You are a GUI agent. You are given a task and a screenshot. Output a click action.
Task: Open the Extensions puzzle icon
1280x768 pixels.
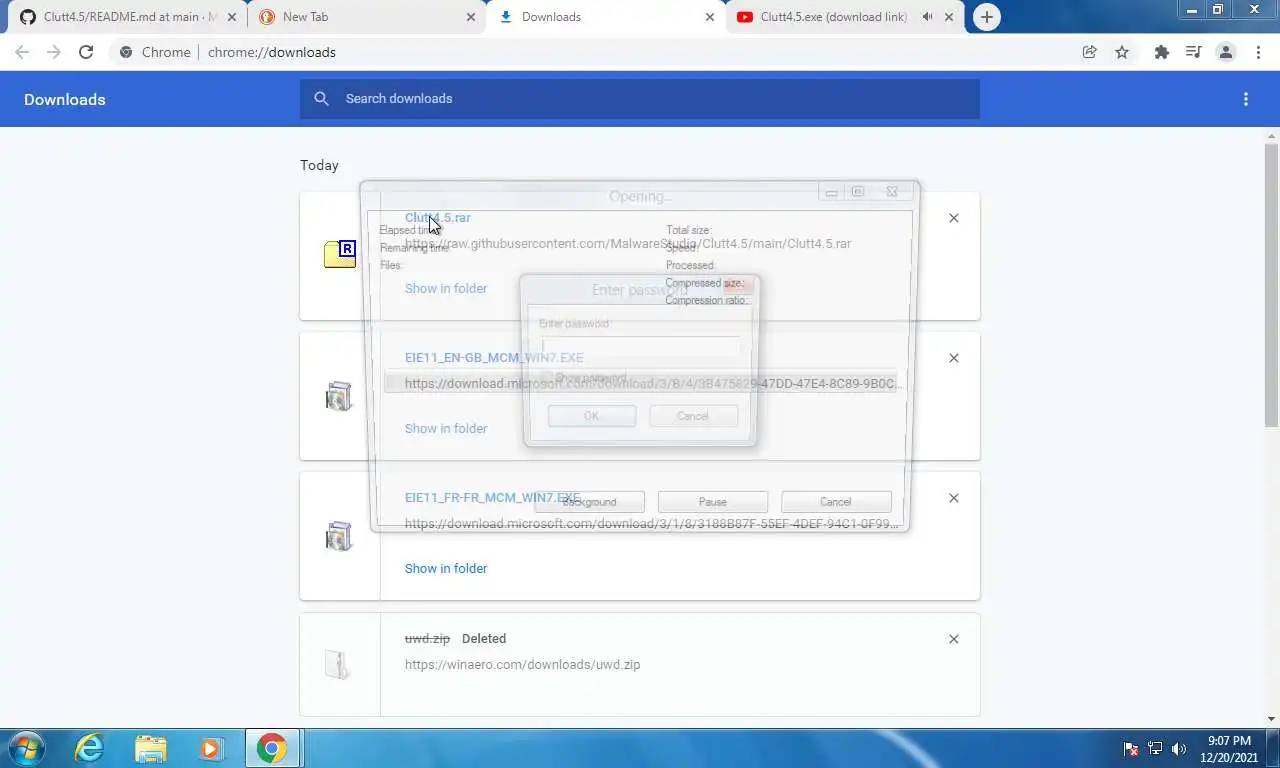coord(1161,52)
